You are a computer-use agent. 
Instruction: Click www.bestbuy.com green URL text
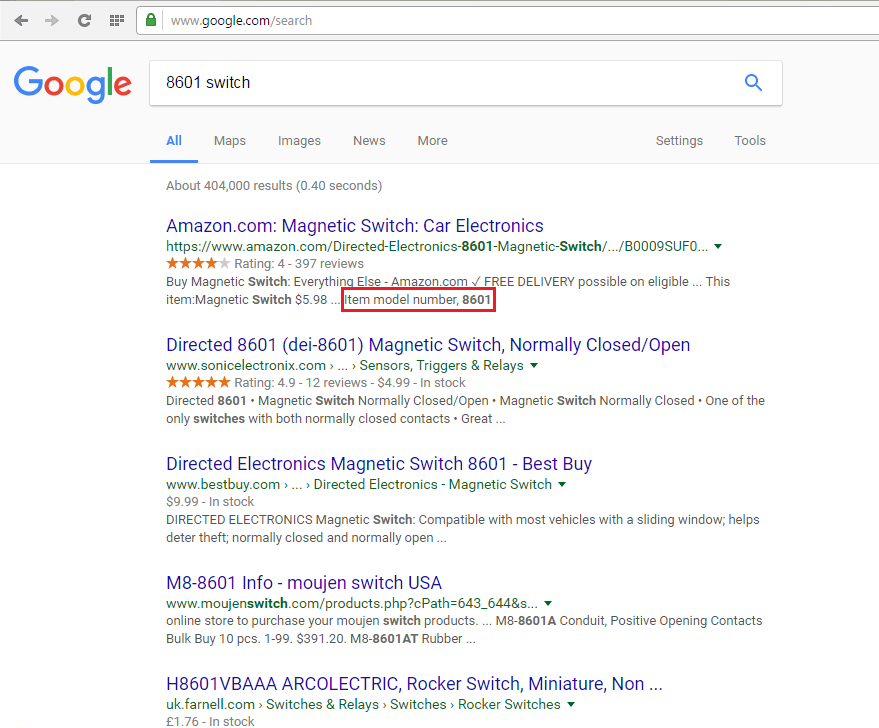point(223,484)
